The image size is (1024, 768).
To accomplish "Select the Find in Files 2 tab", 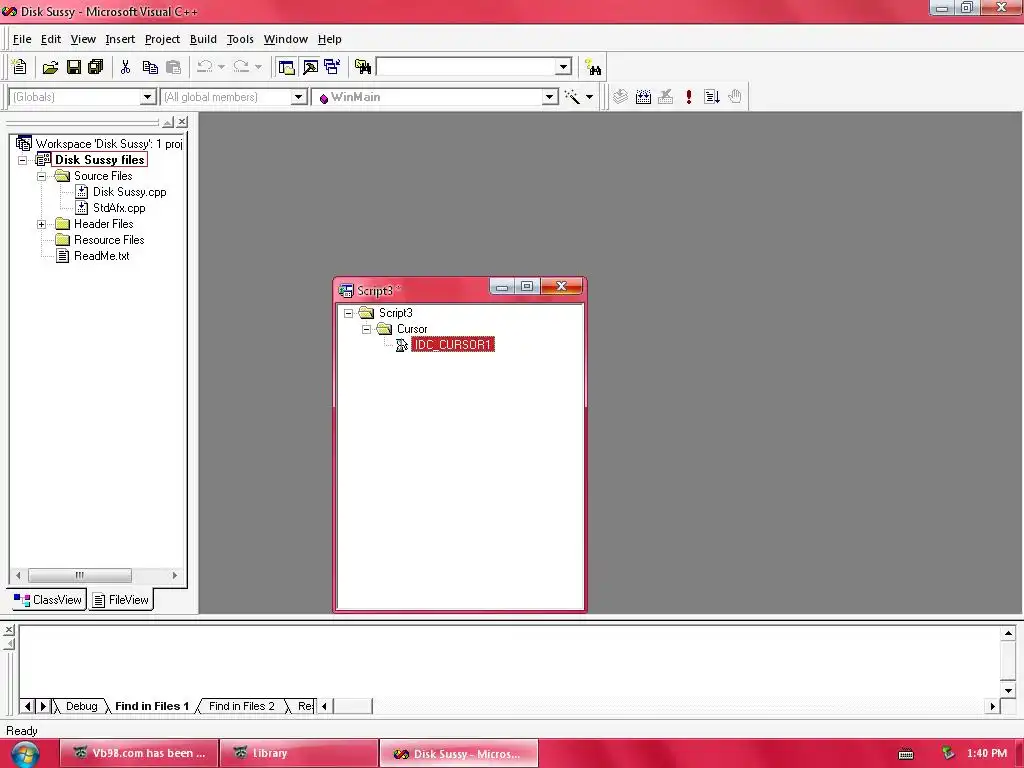I will pos(242,706).
